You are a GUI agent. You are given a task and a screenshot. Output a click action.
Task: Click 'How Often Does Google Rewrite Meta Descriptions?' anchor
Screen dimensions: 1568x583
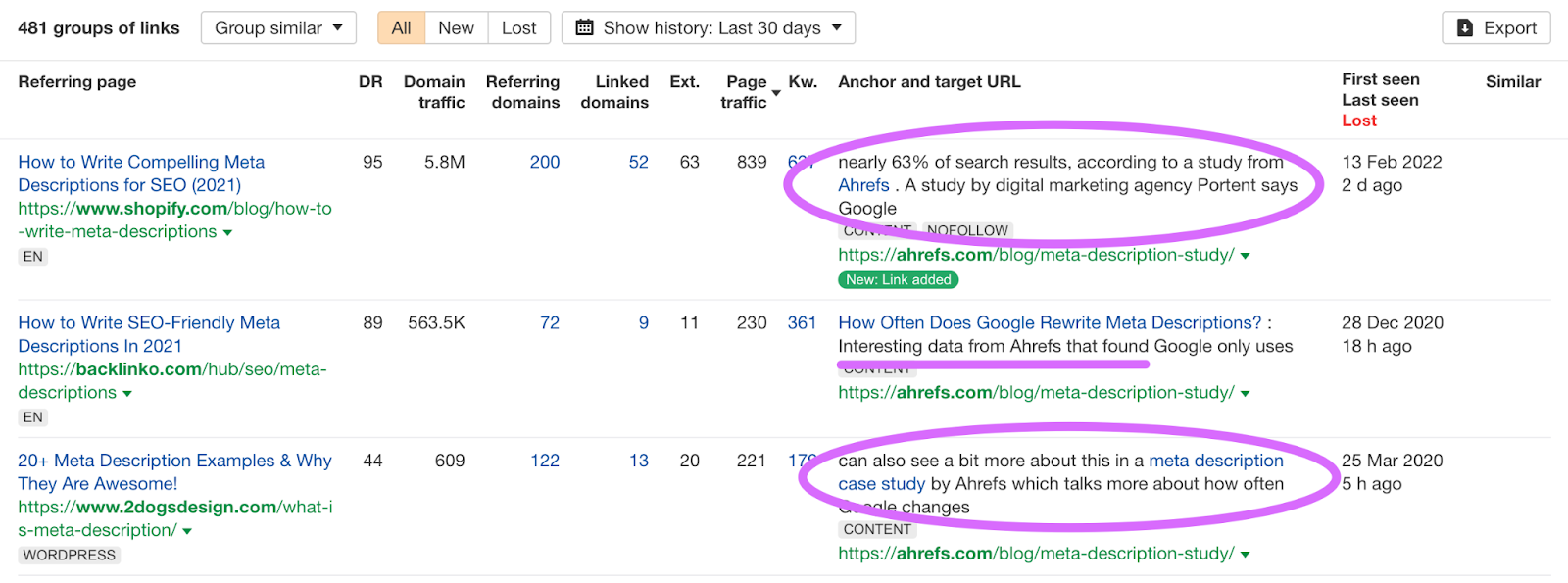tap(1050, 322)
